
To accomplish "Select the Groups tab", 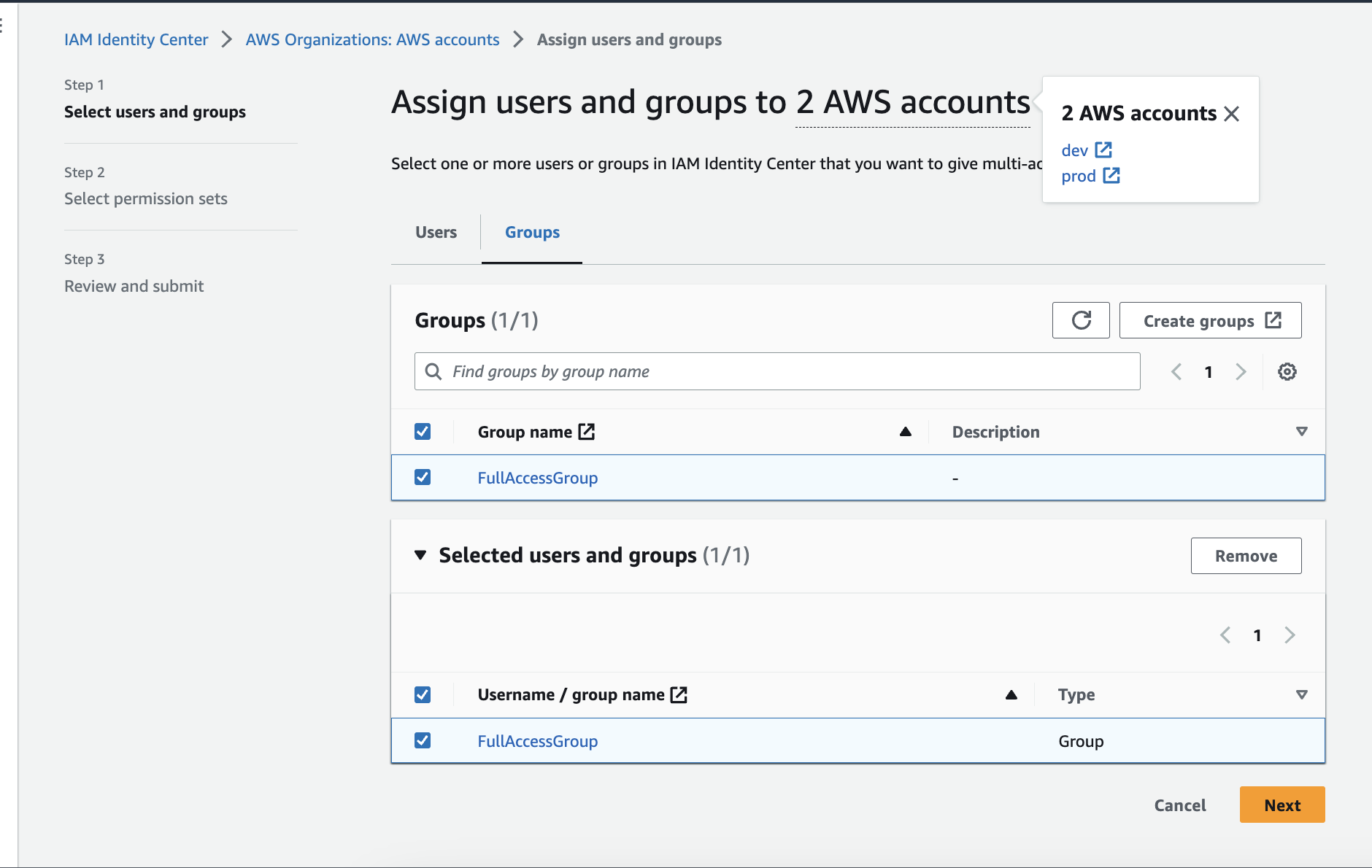I will point(531,232).
